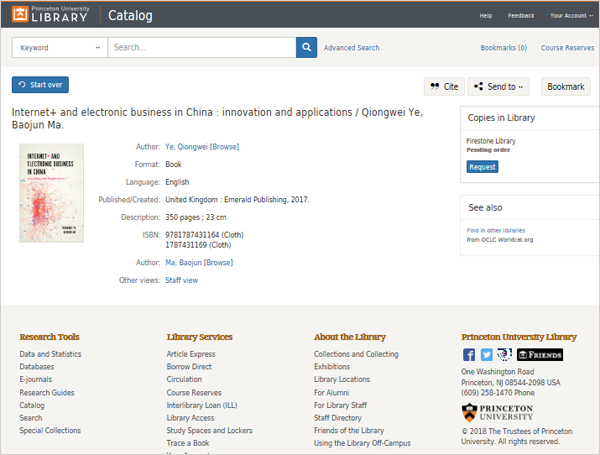Viewport: 600px width, 455px height.
Task: Open Library Access link
Action: click(x=190, y=418)
